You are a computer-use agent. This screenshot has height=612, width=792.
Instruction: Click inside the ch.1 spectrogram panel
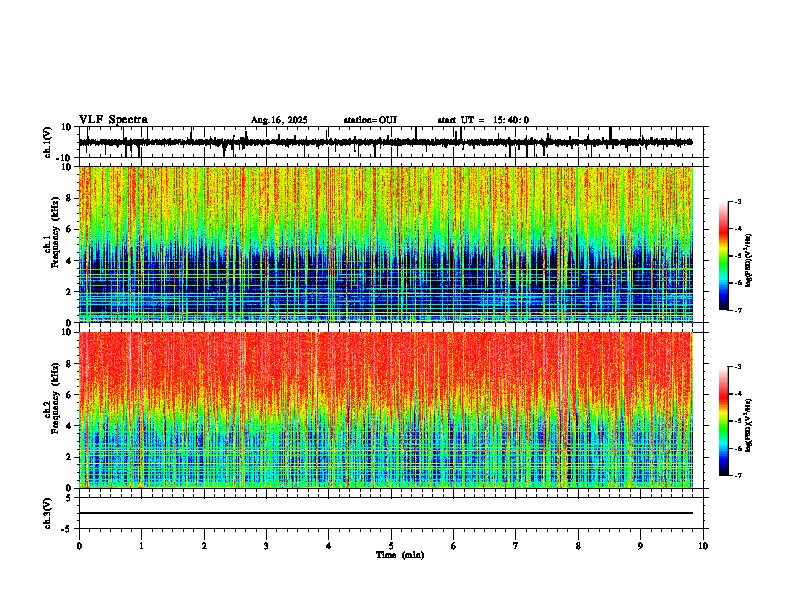click(385, 244)
